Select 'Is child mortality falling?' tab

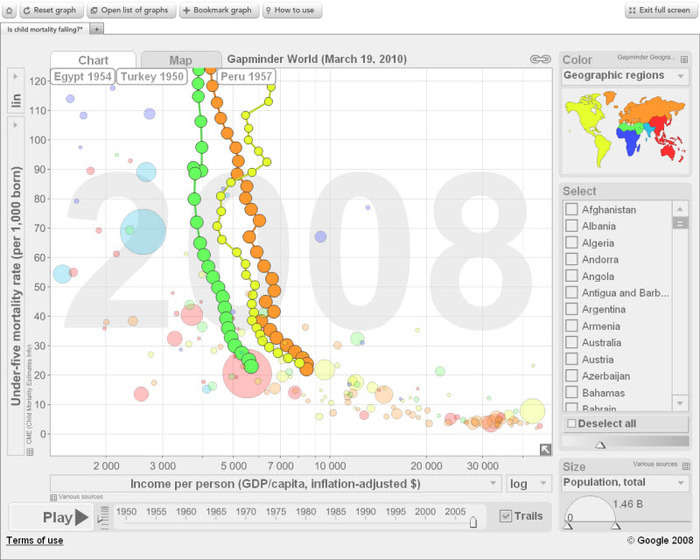click(45, 29)
